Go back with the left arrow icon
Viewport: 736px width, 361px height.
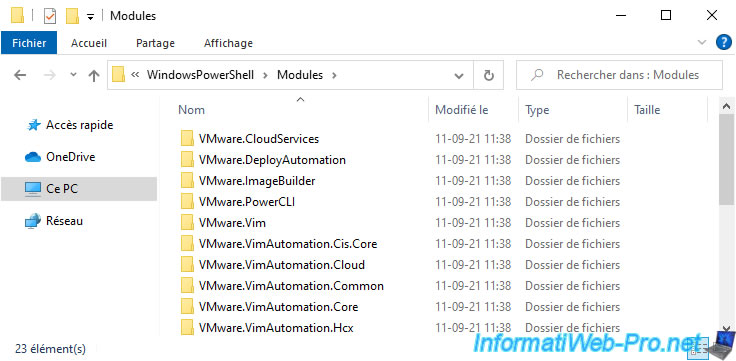click(20, 75)
